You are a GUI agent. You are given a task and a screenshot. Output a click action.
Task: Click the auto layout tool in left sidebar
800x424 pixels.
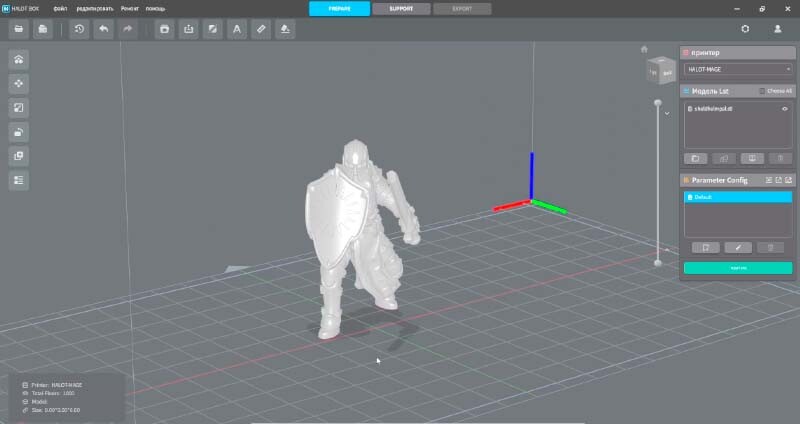pos(19,60)
